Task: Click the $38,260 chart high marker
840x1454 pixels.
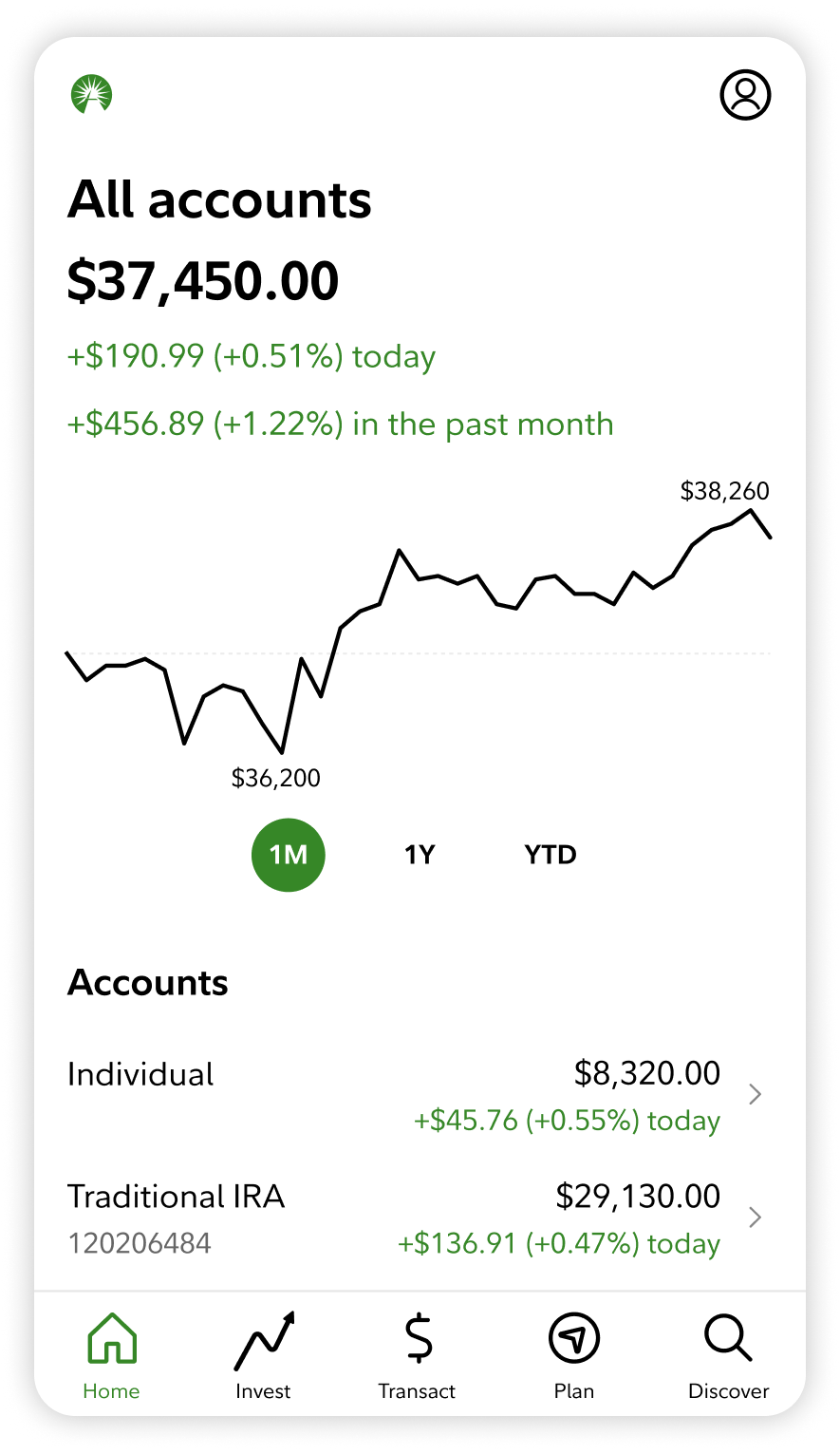Action: click(x=725, y=491)
